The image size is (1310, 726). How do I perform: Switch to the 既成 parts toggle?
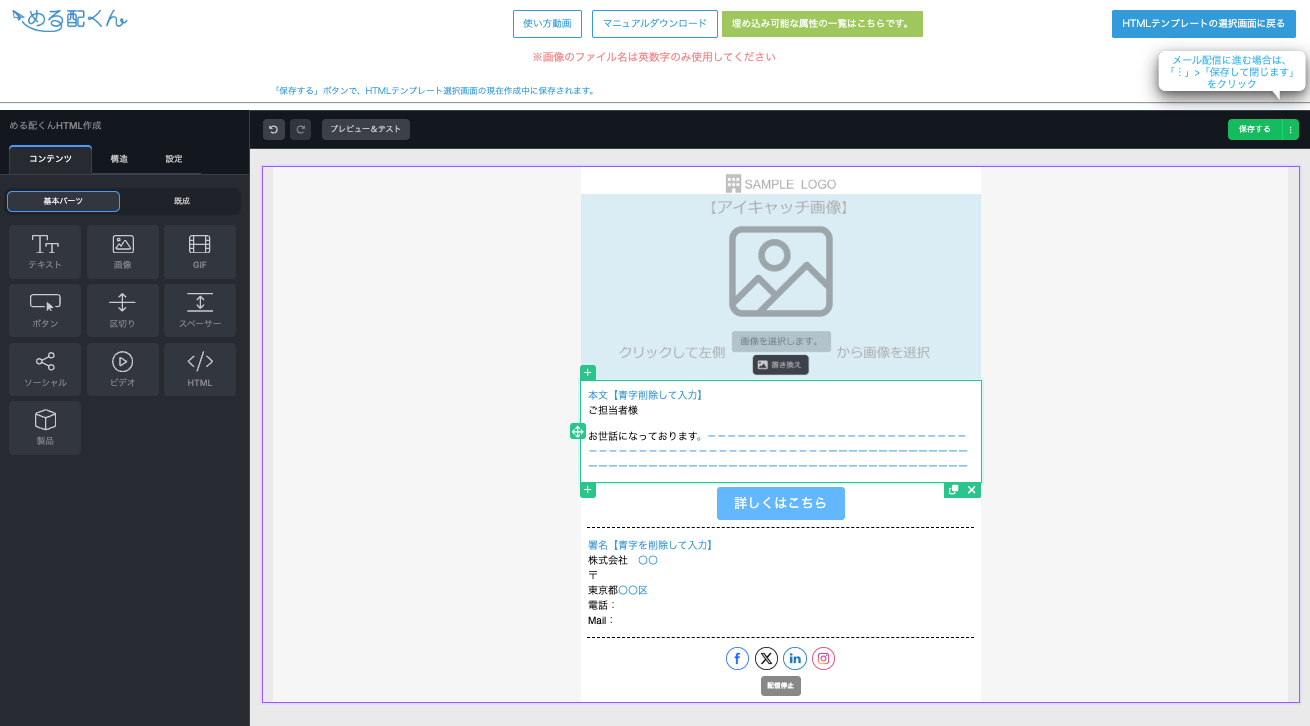point(181,202)
